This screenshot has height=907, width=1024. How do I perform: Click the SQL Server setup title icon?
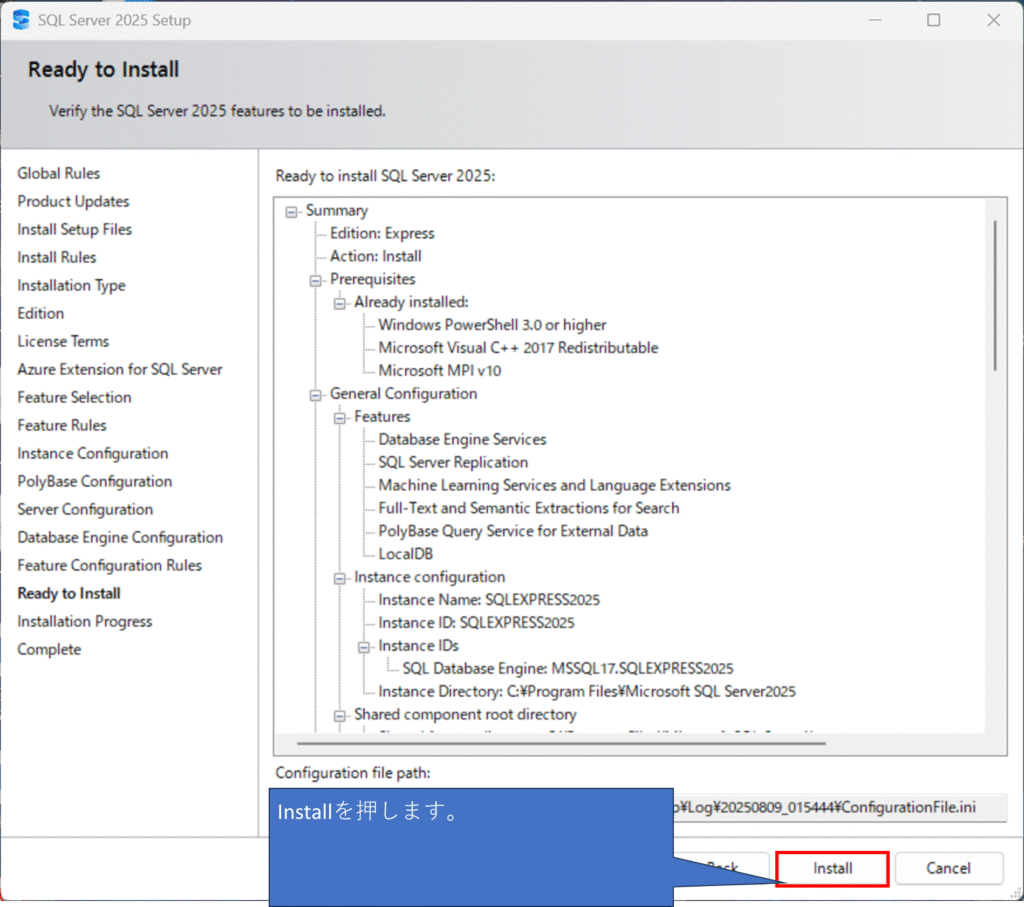pos(21,20)
